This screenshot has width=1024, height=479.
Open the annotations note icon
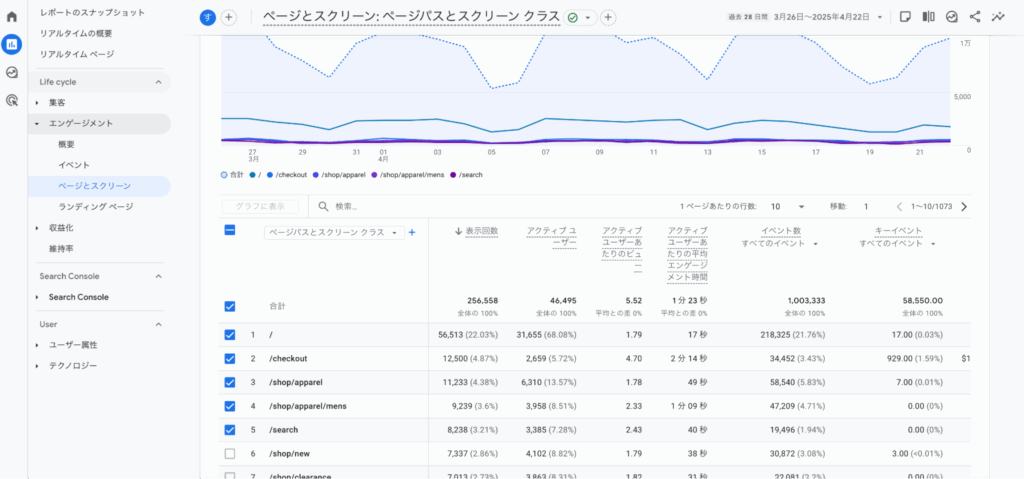click(905, 17)
